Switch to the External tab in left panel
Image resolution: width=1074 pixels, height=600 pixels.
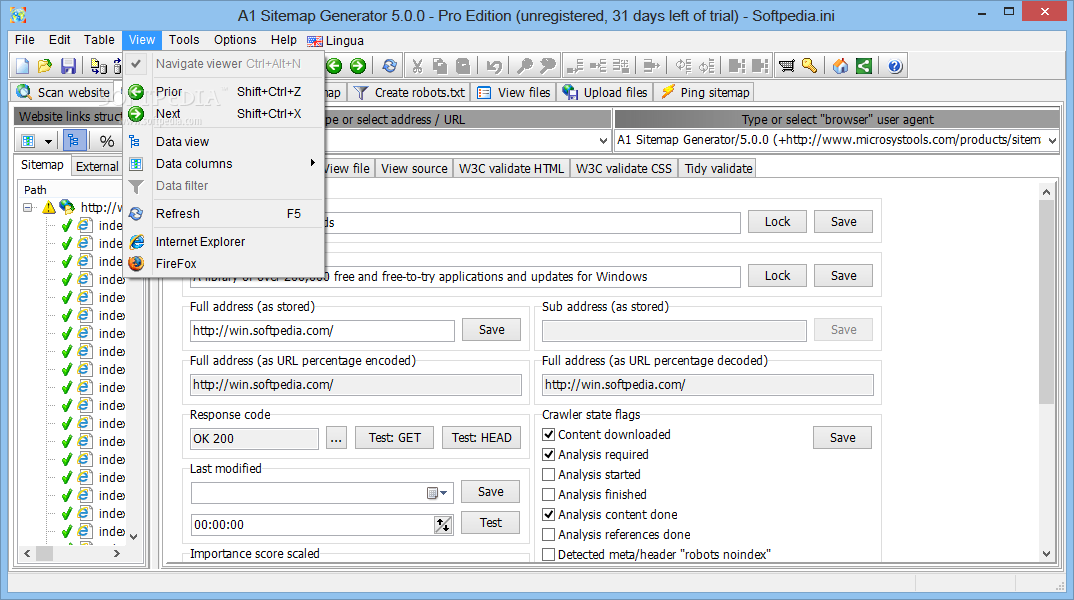click(x=97, y=166)
